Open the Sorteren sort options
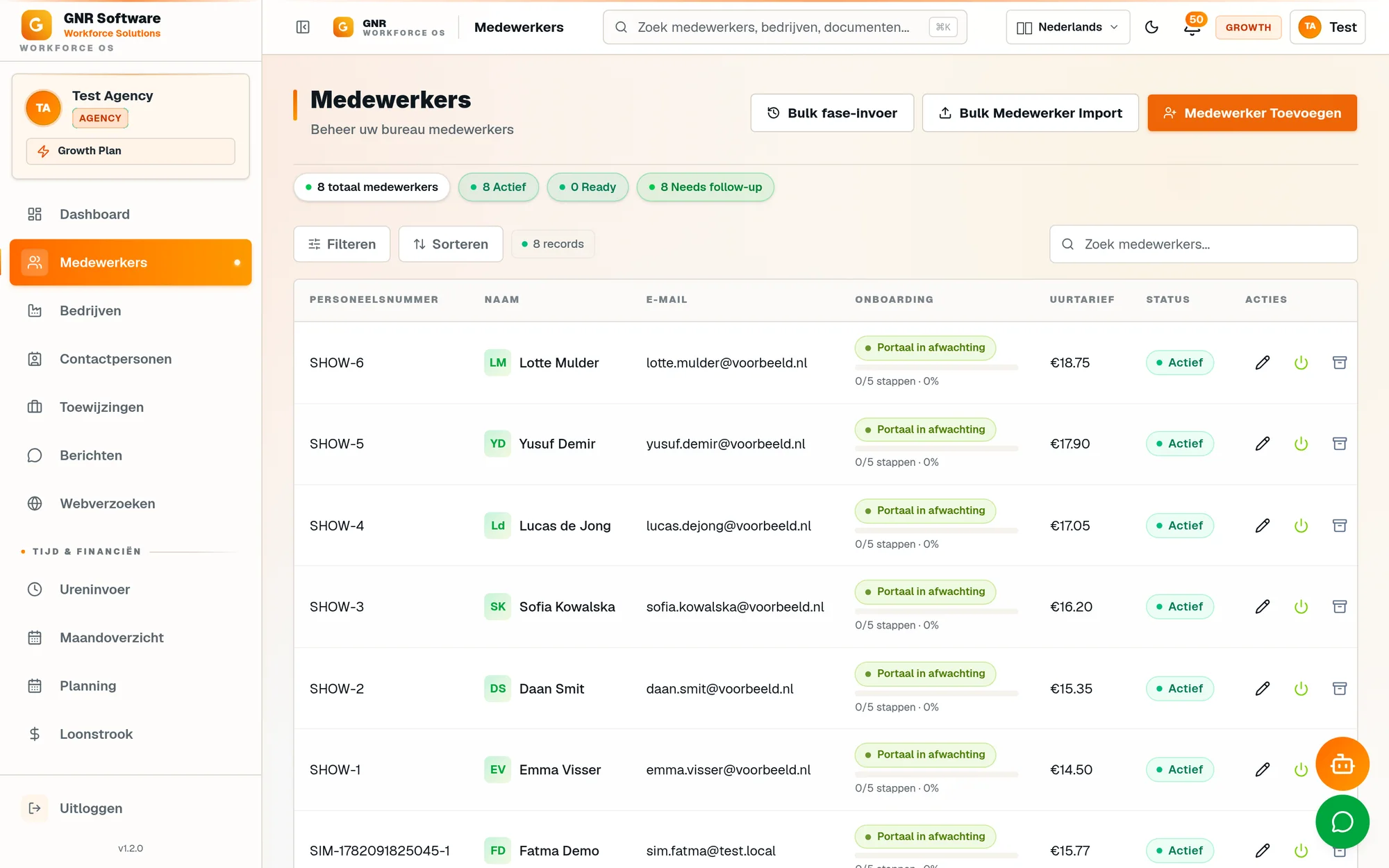The image size is (1389, 868). tap(451, 244)
